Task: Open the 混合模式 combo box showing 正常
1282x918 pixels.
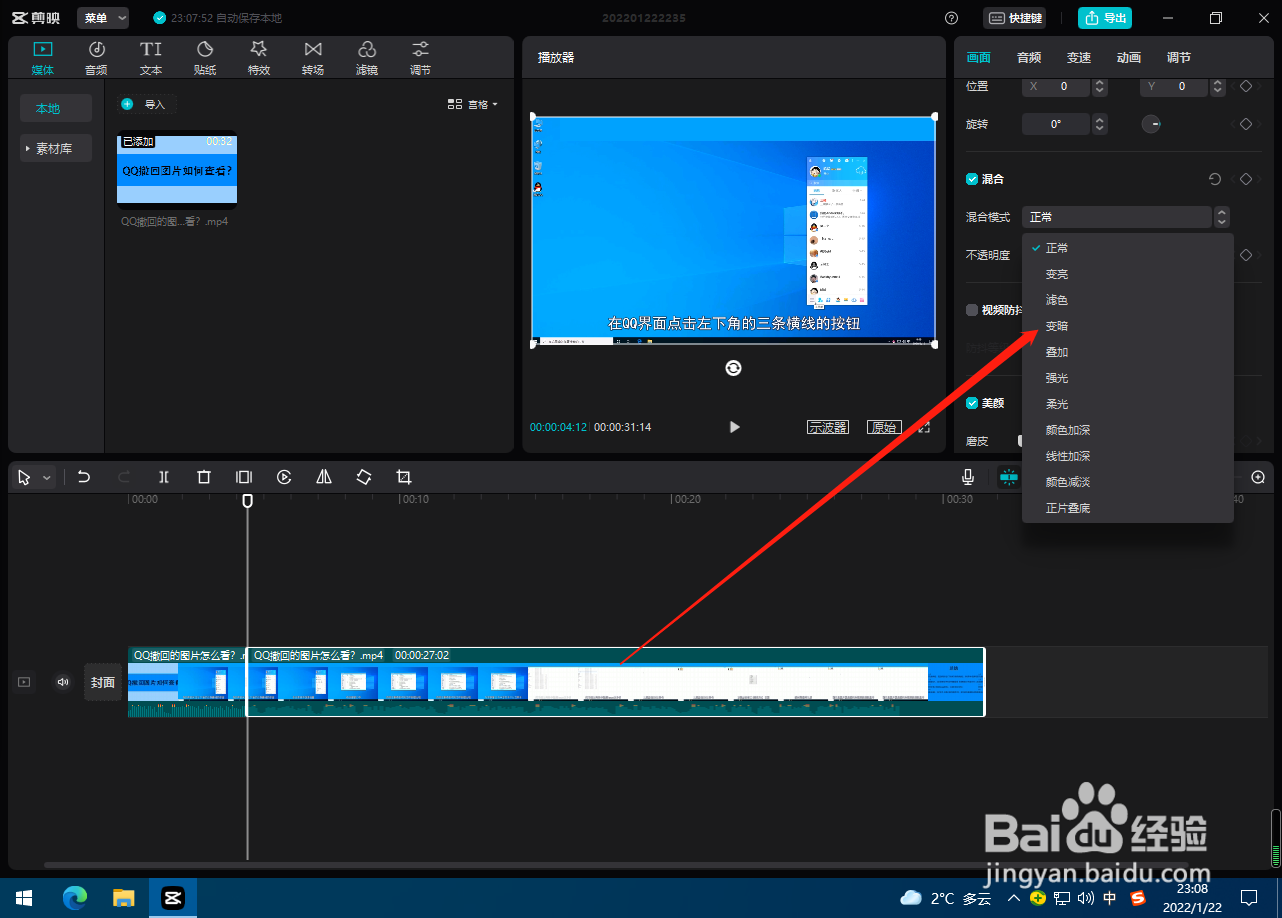Action: pyautogui.click(x=1117, y=217)
